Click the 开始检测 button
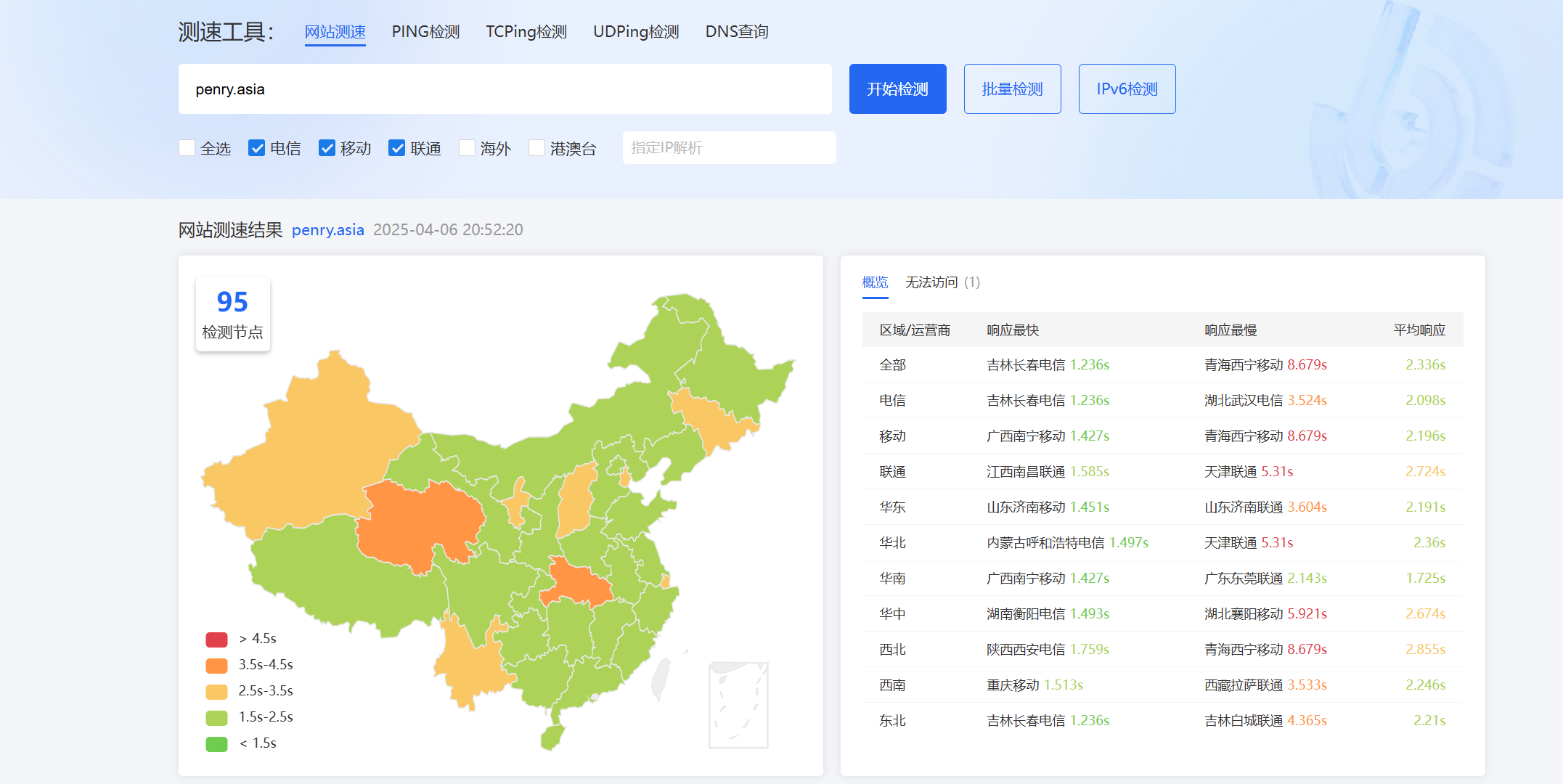Viewport: 1563px width, 784px height. [x=897, y=89]
